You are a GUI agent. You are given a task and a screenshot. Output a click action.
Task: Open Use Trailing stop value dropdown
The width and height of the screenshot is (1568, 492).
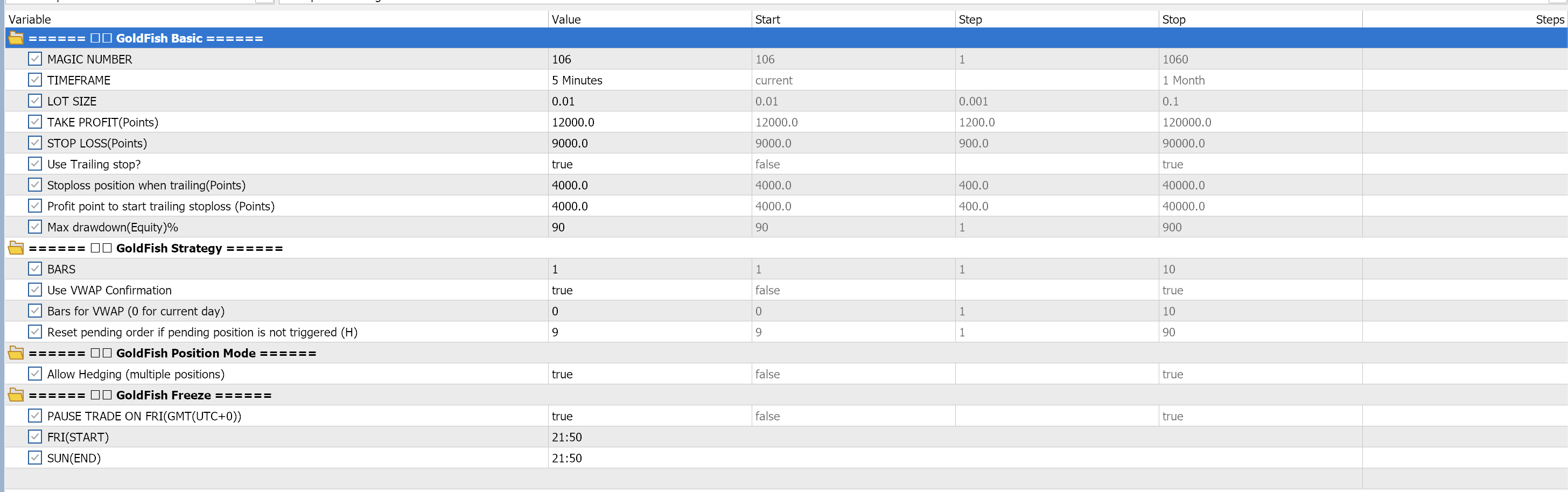click(649, 164)
